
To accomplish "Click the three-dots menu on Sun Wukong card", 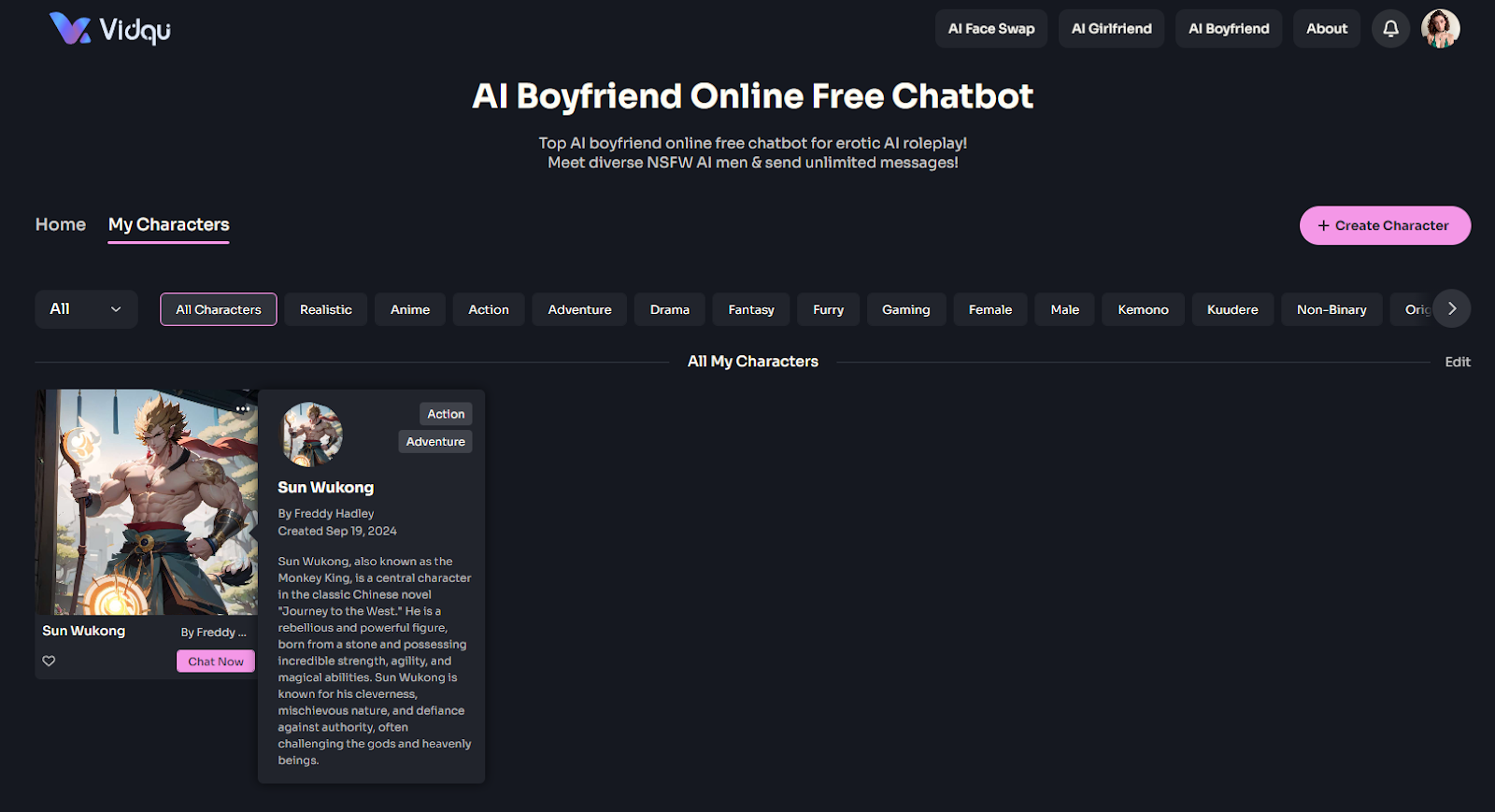I will point(243,408).
